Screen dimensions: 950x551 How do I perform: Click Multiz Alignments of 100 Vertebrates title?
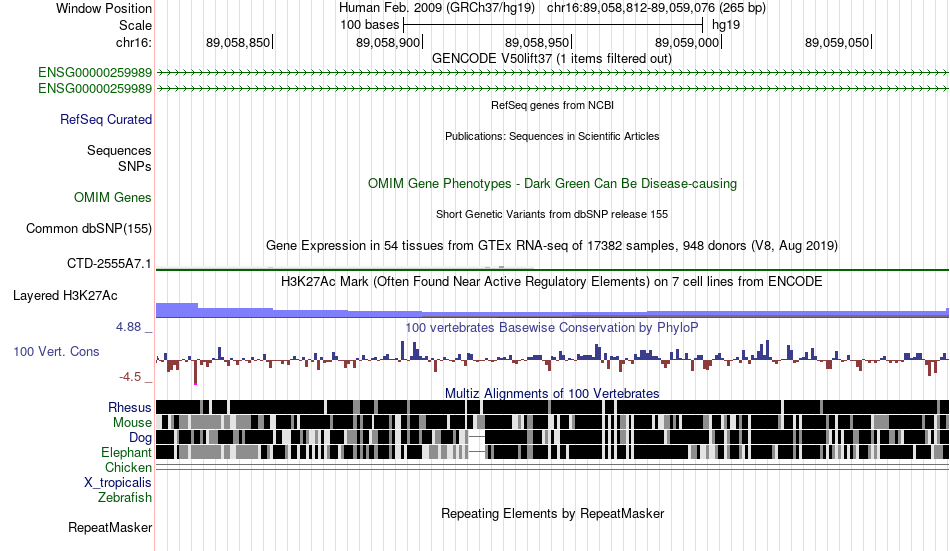[x=552, y=393]
